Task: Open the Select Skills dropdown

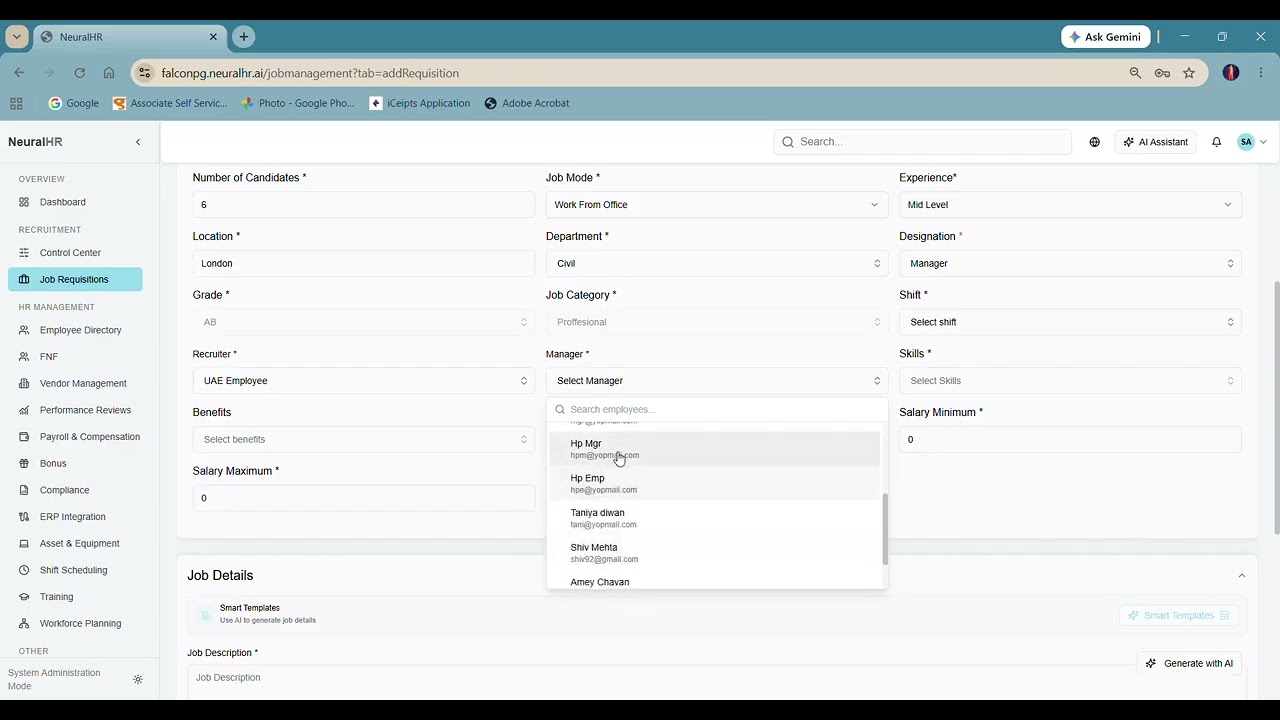Action: click(1070, 381)
